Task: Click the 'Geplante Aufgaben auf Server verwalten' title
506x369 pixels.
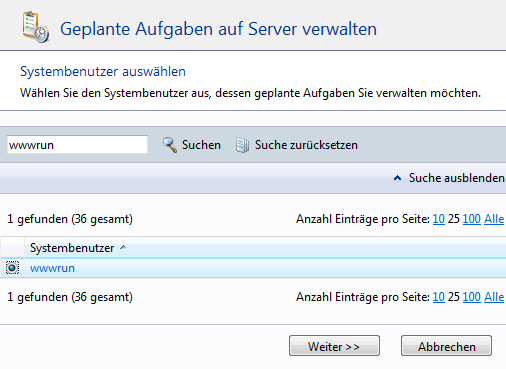Action: pyautogui.click(x=218, y=29)
